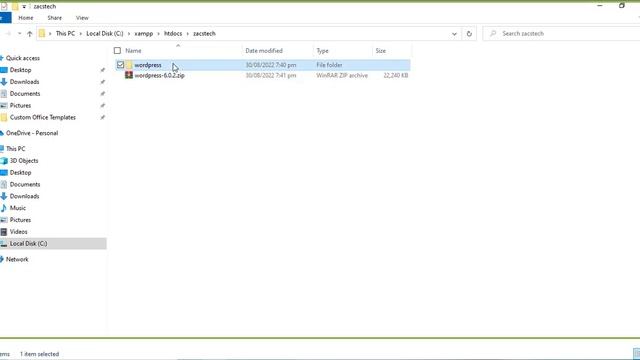The width and height of the screenshot is (640, 360).
Task: Open Network in navigation pane
Action: click(17, 259)
